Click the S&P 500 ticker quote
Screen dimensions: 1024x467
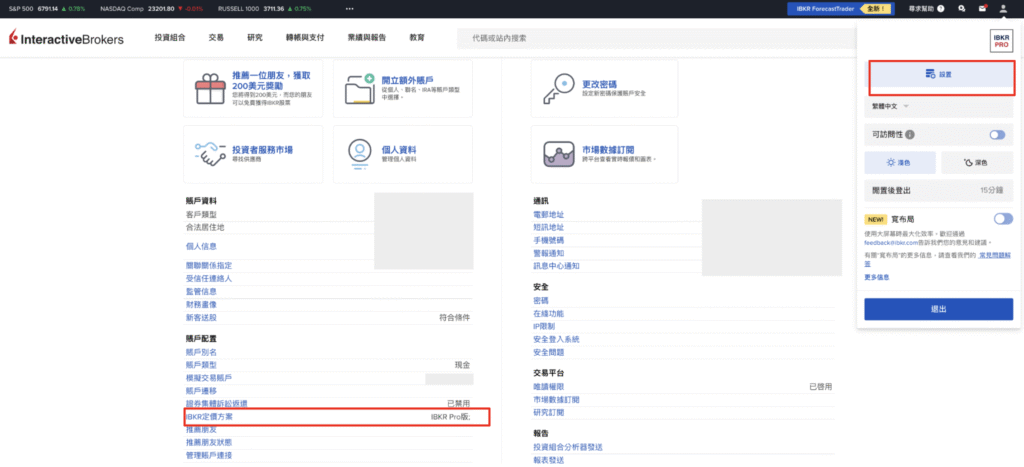47,9
